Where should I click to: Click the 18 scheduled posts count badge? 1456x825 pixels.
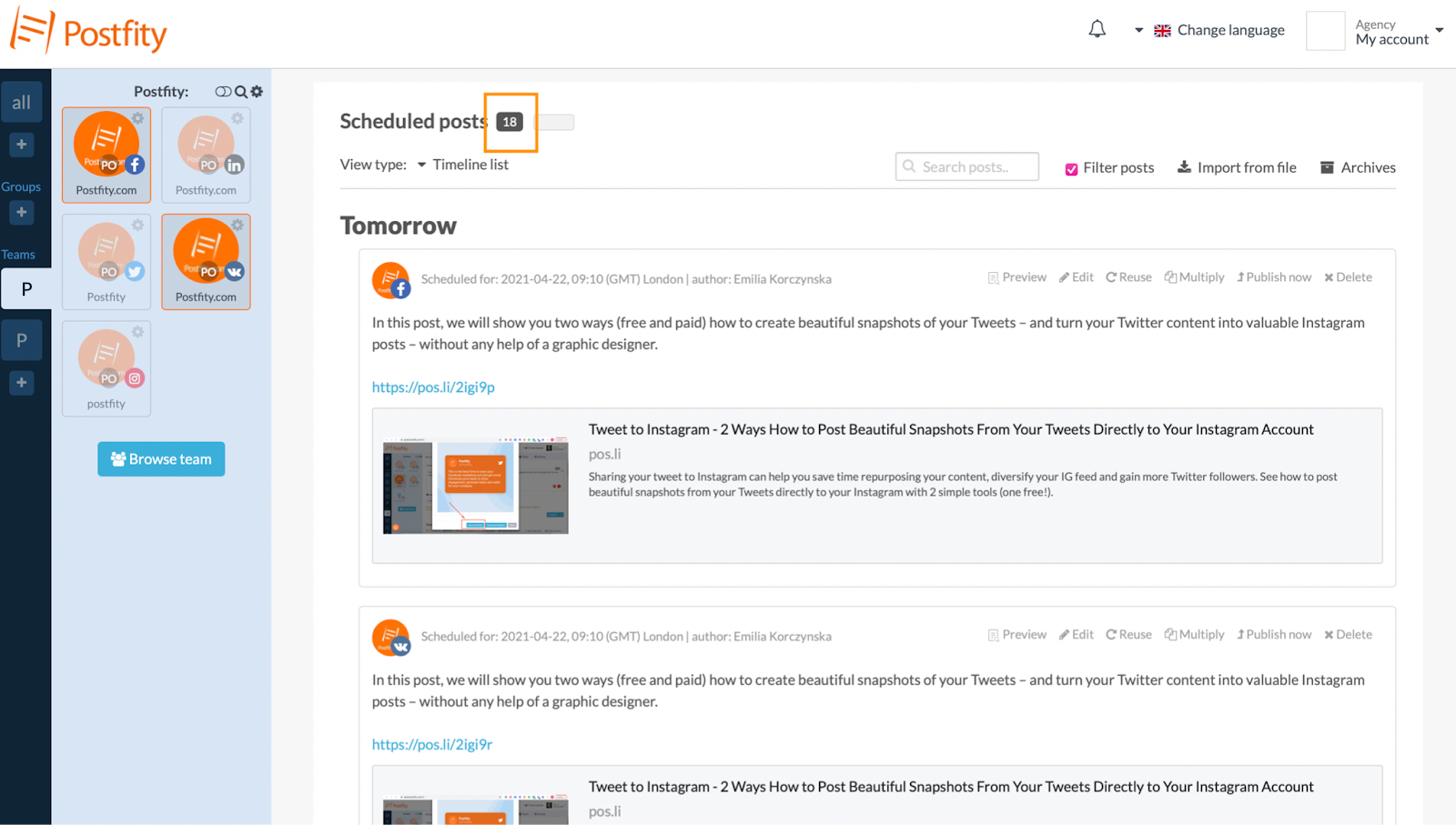pyautogui.click(x=510, y=122)
